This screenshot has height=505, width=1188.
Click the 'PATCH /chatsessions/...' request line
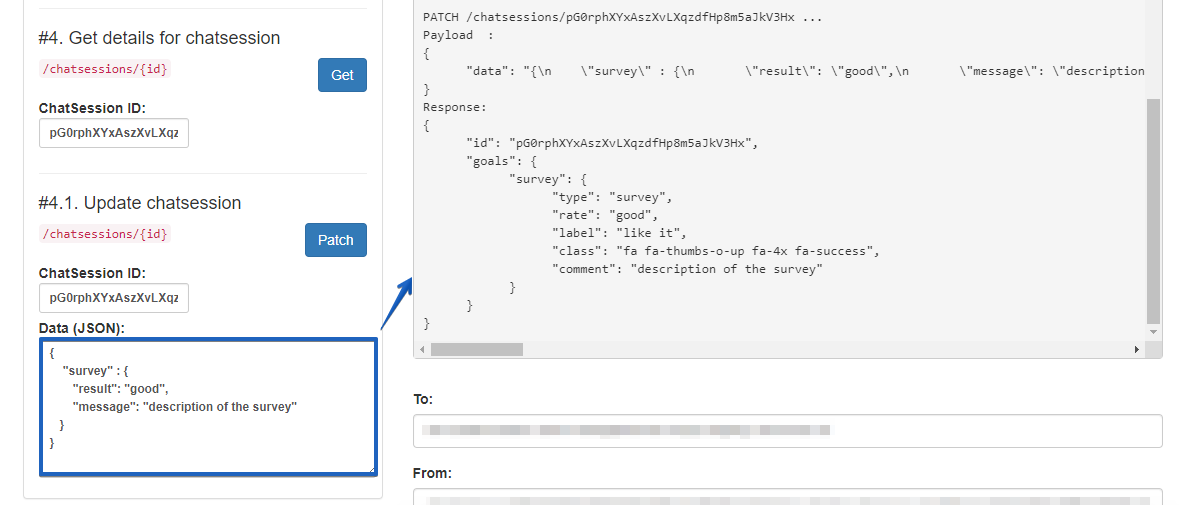point(623,17)
